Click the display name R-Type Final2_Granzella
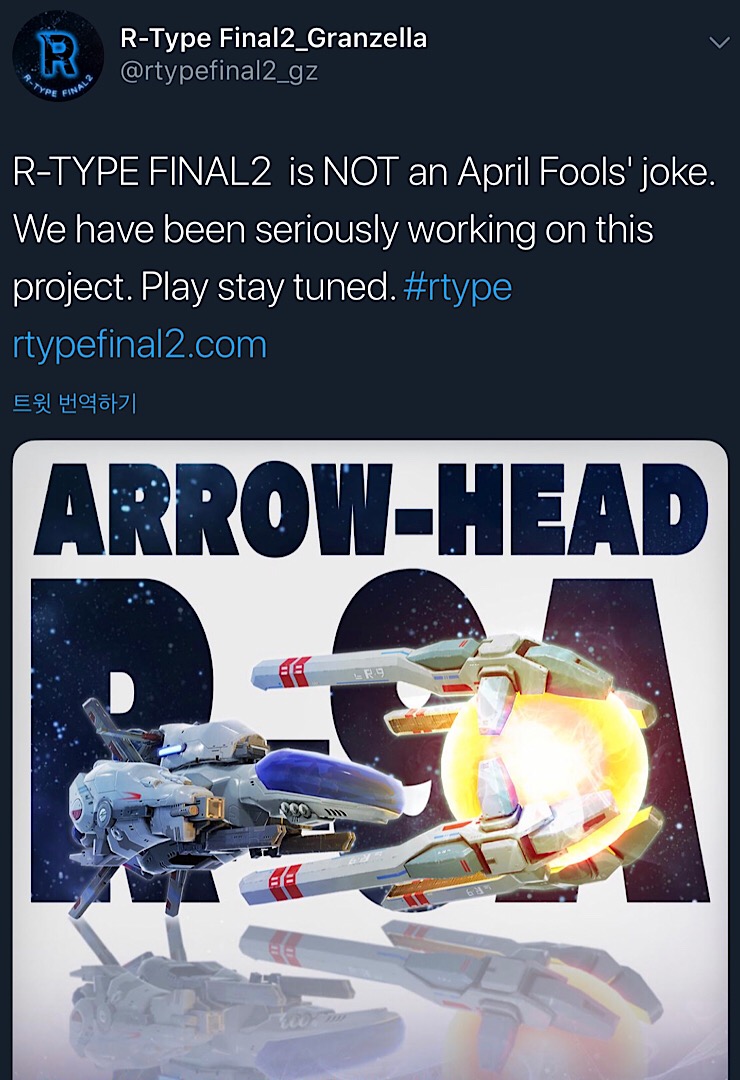This screenshot has height=1080, width=740. click(x=274, y=38)
